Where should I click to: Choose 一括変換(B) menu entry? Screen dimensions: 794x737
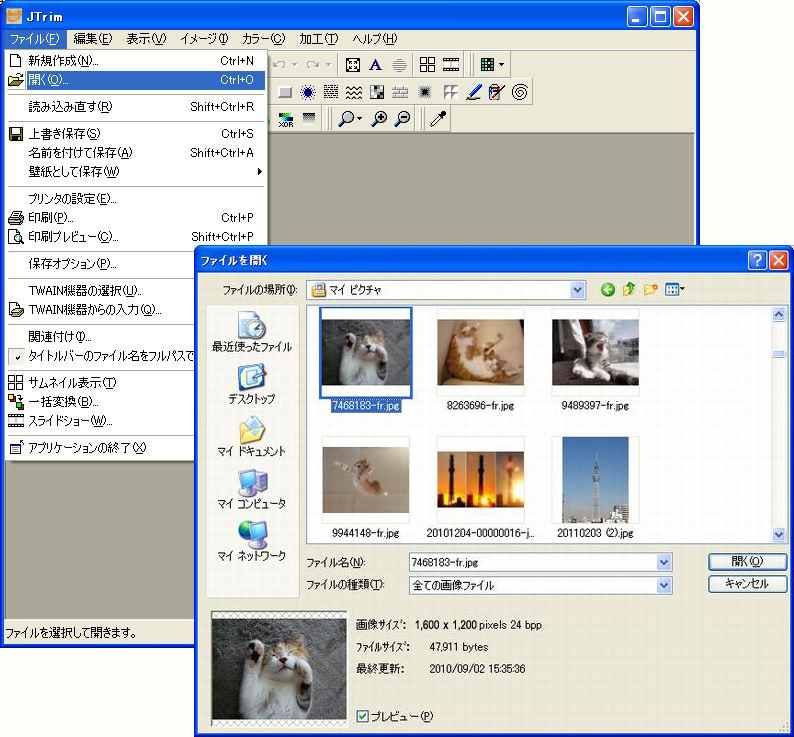coord(101,402)
